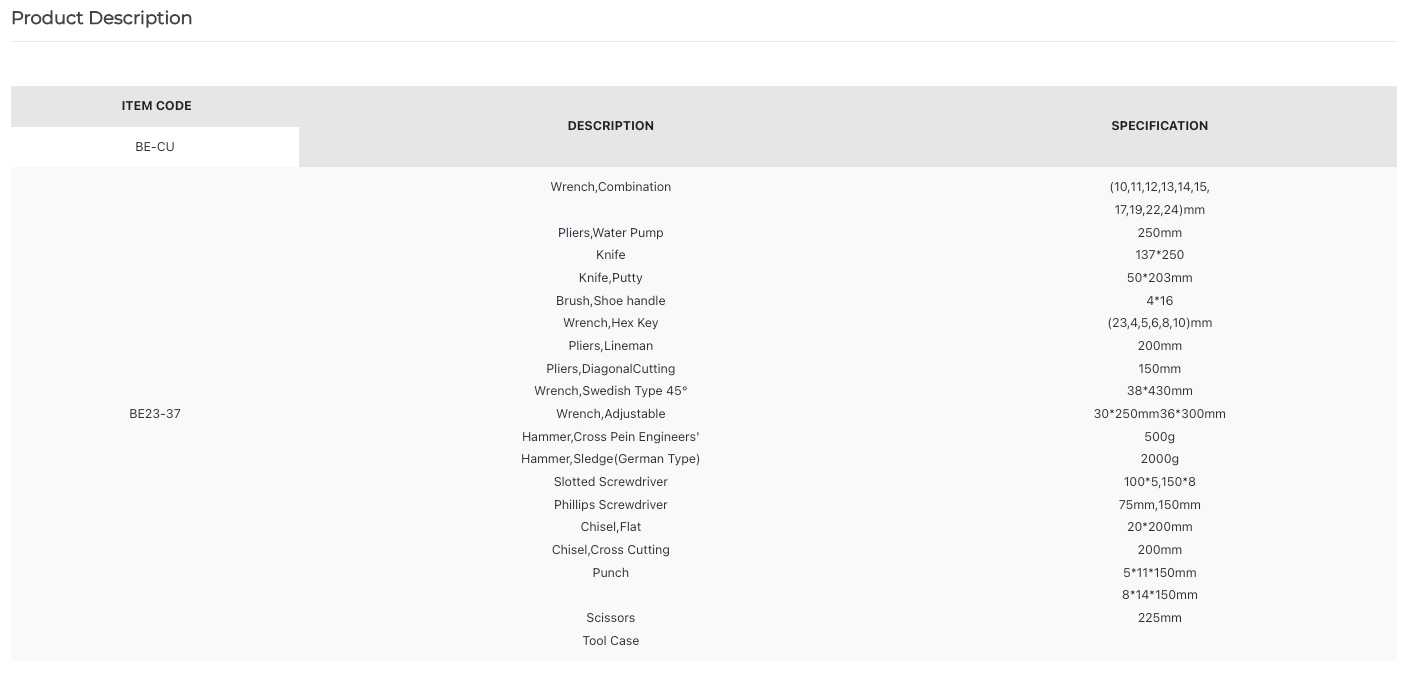
Task: Select the ITEM CODE column header
Action: click(x=156, y=106)
